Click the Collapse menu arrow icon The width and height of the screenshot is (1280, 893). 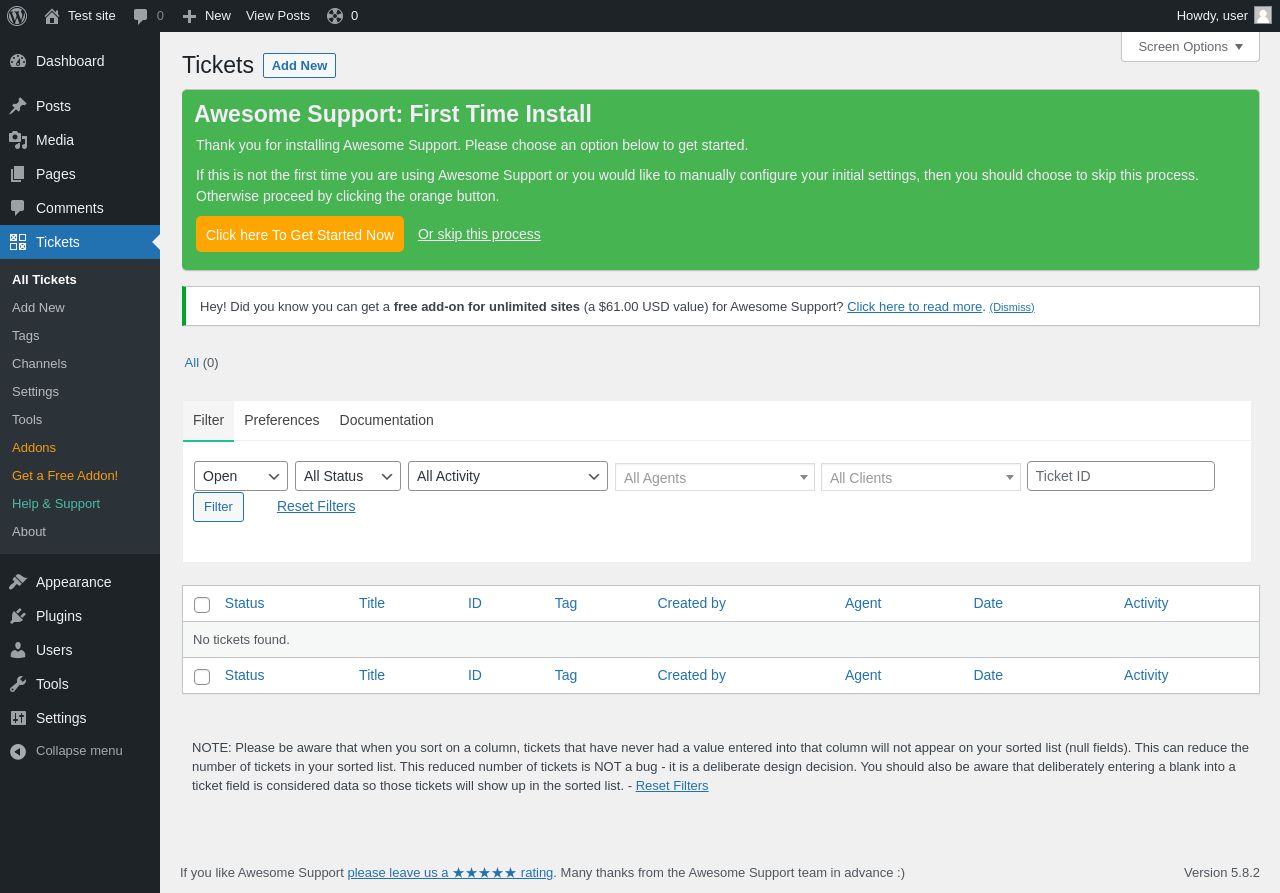[18, 751]
